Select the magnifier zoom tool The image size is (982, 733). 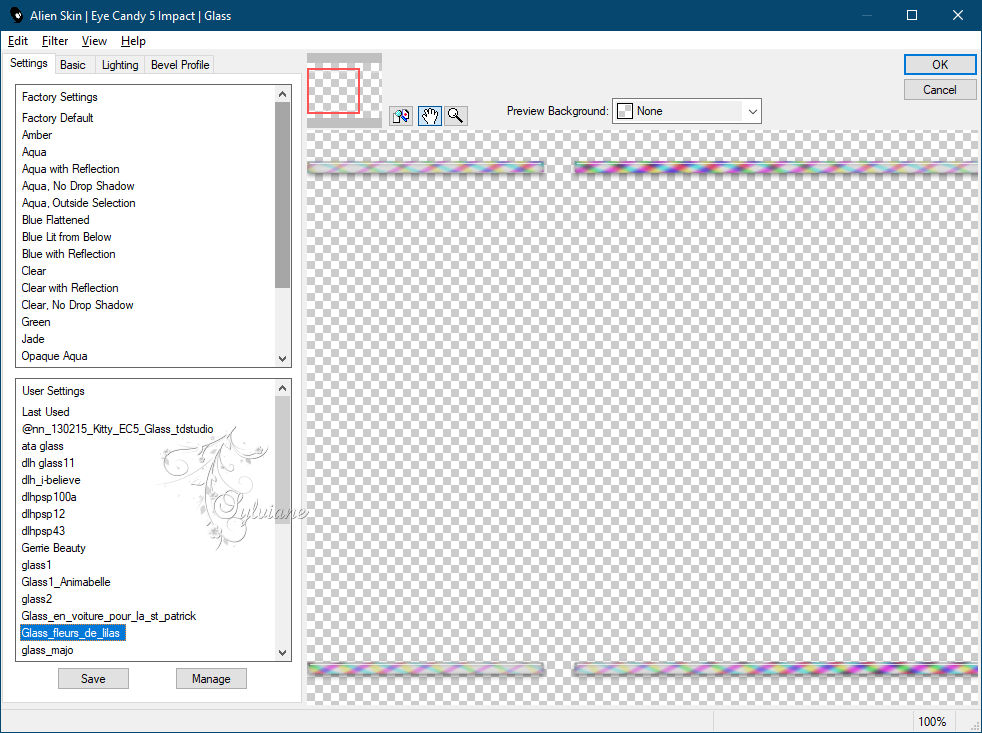tap(456, 115)
